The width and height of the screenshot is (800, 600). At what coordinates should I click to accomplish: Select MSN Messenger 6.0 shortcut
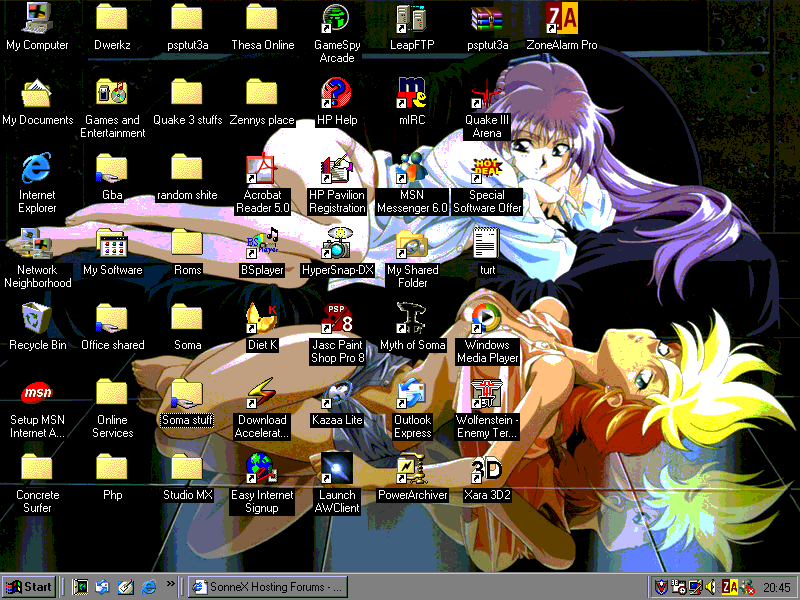pyautogui.click(x=412, y=169)
